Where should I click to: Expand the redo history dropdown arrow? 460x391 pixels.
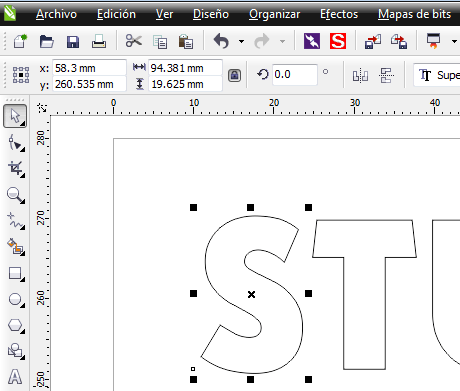(x=282, y=42)
